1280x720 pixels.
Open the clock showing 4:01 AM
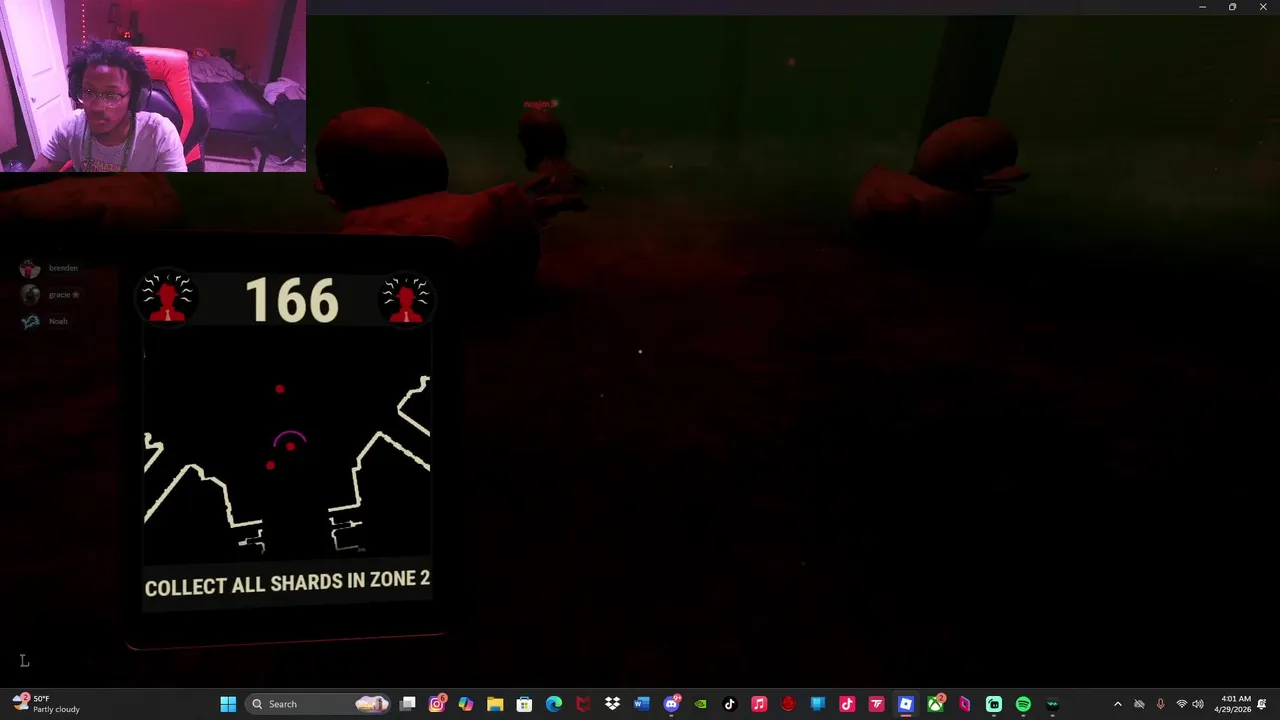point(1233,704)
